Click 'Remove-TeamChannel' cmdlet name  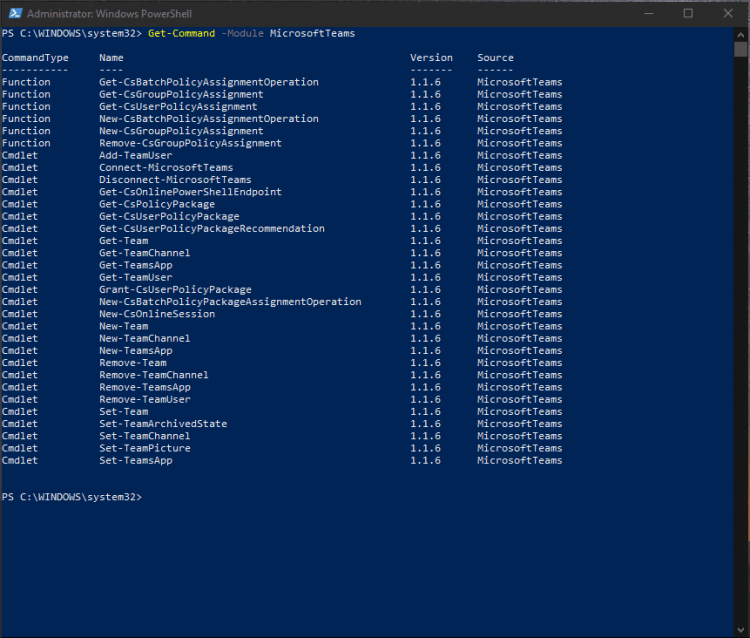[154, 375]
